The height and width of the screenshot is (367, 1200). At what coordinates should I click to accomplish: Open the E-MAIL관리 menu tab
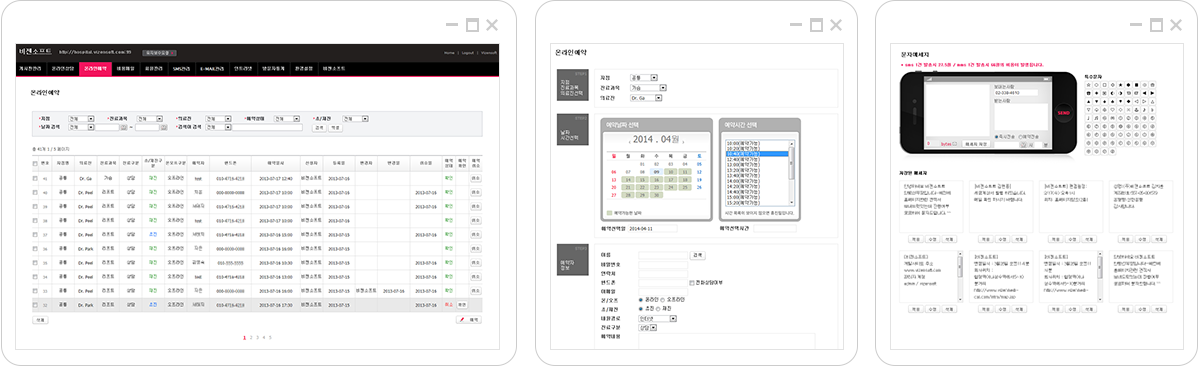click(x=211, y=68)
